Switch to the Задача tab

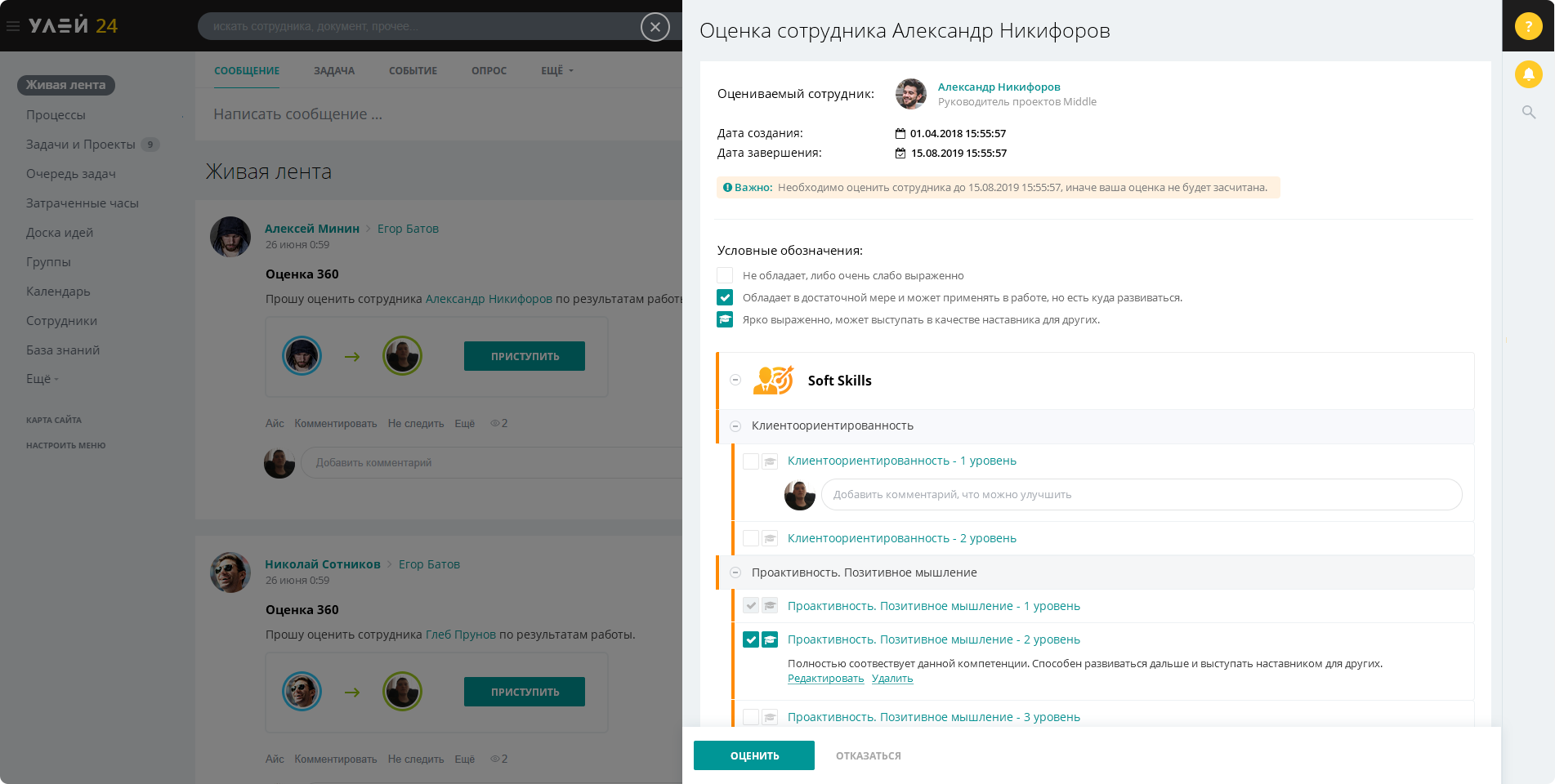click(x=334, y=71)
